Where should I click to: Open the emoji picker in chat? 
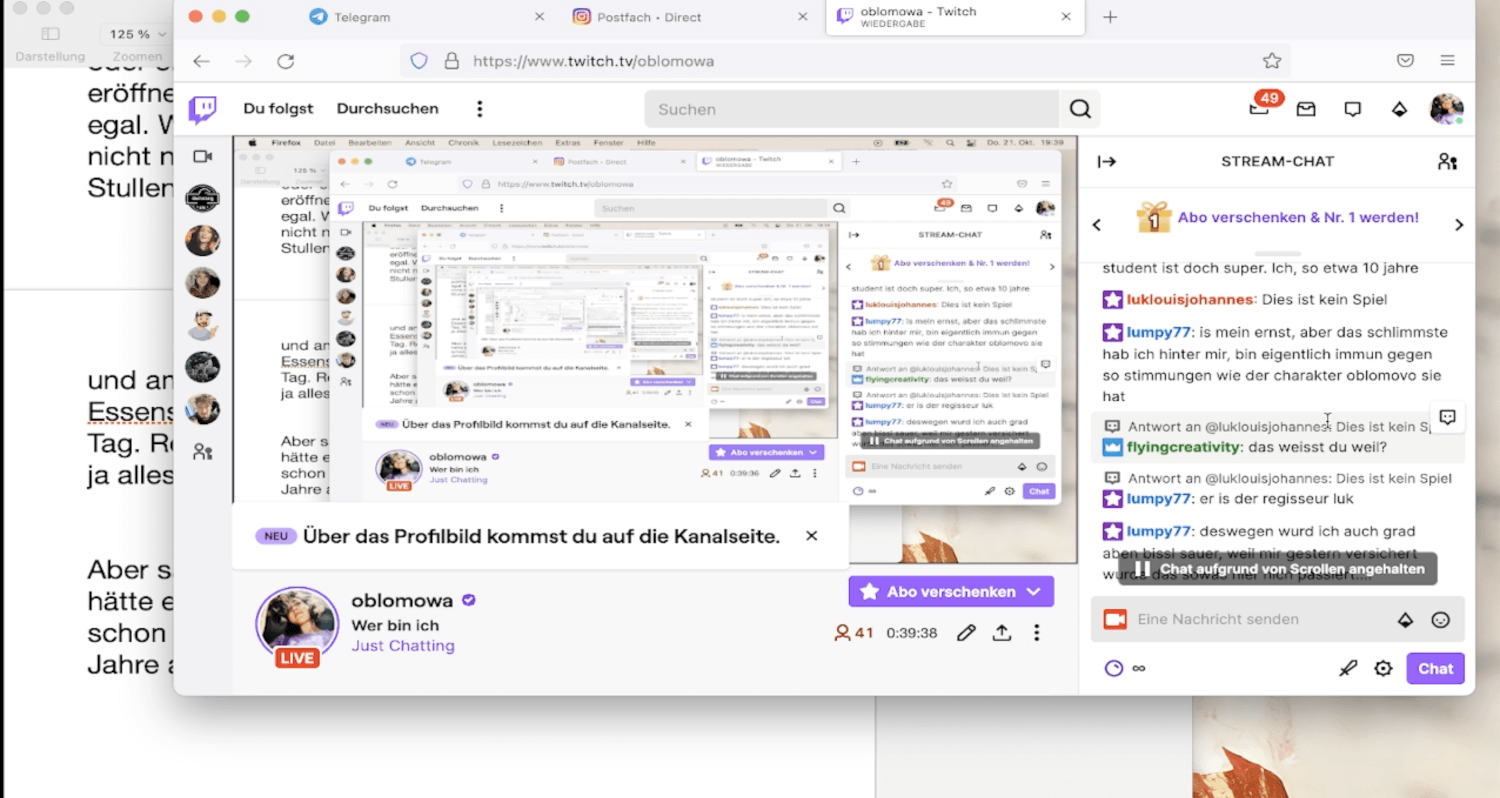tap(1440, 620)
